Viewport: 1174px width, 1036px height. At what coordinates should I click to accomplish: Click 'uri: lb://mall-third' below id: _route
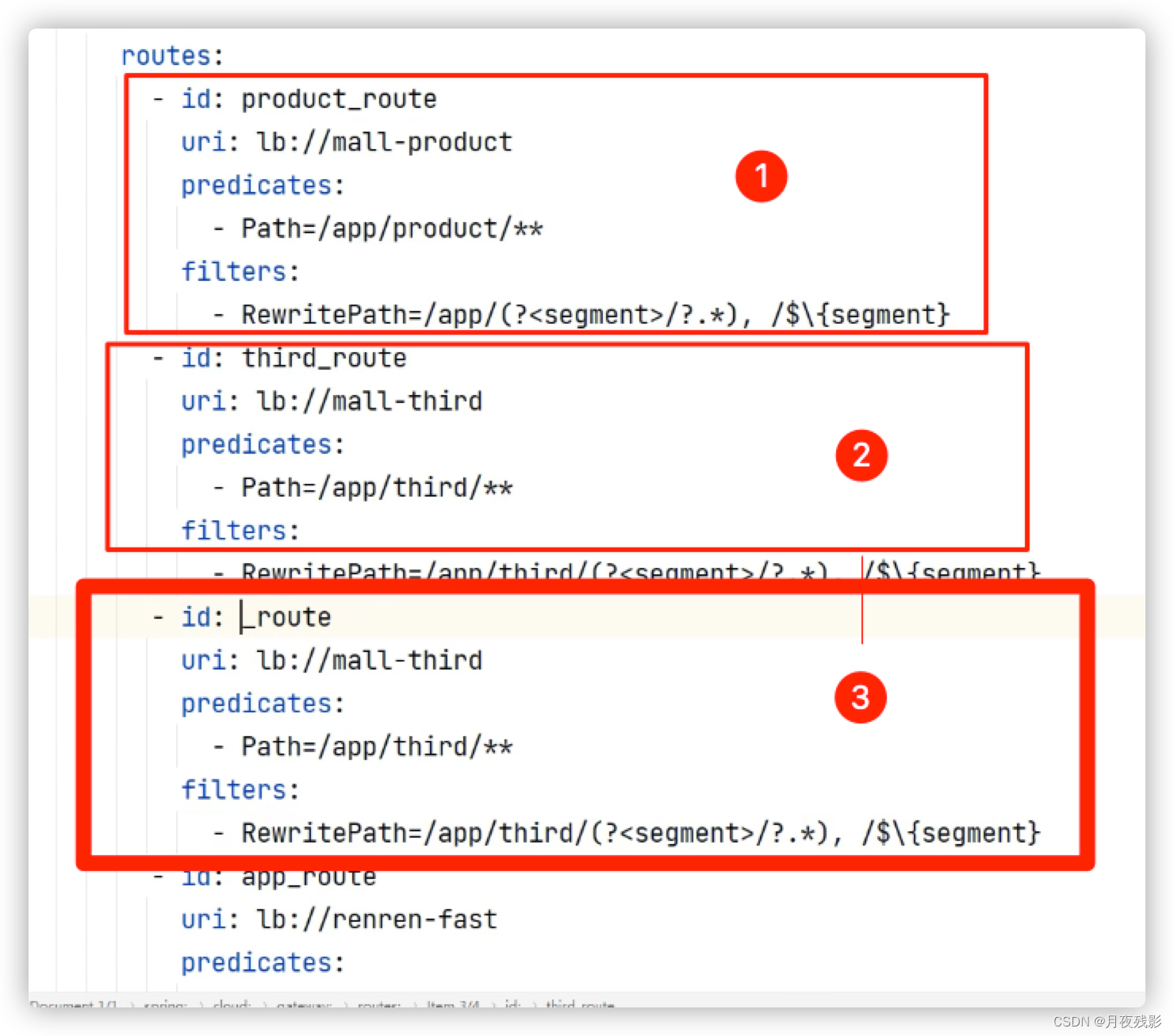(332, 660)
